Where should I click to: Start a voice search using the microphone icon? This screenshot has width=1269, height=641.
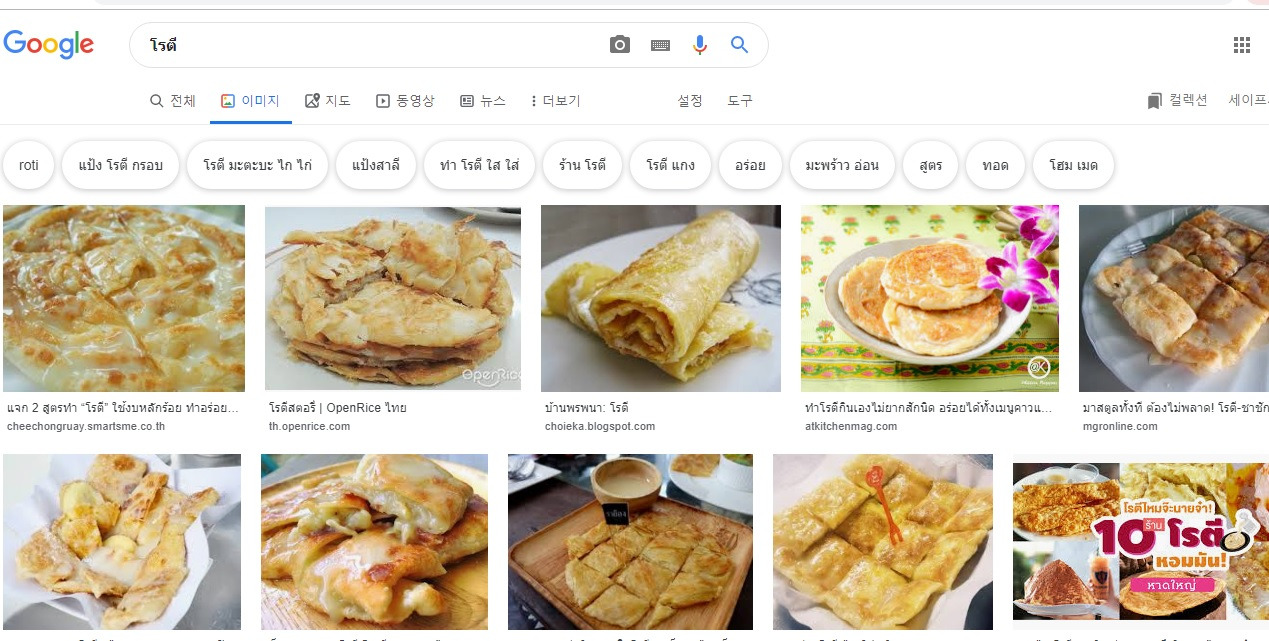(699, 44)
